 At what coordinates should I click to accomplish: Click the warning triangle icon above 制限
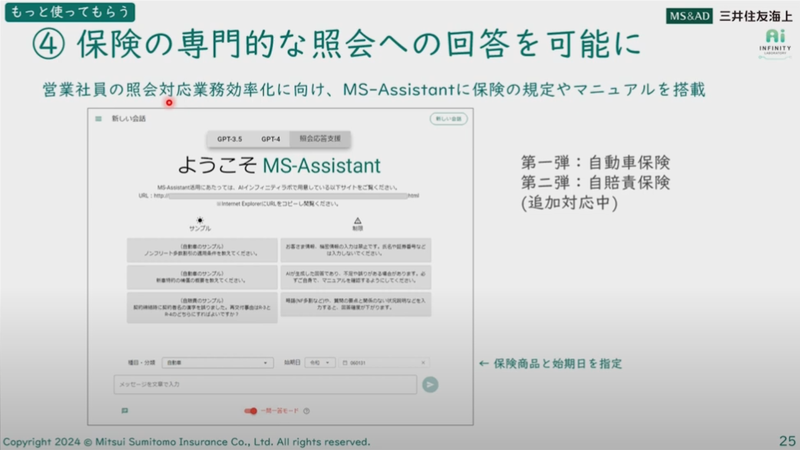tap(358, 220)
